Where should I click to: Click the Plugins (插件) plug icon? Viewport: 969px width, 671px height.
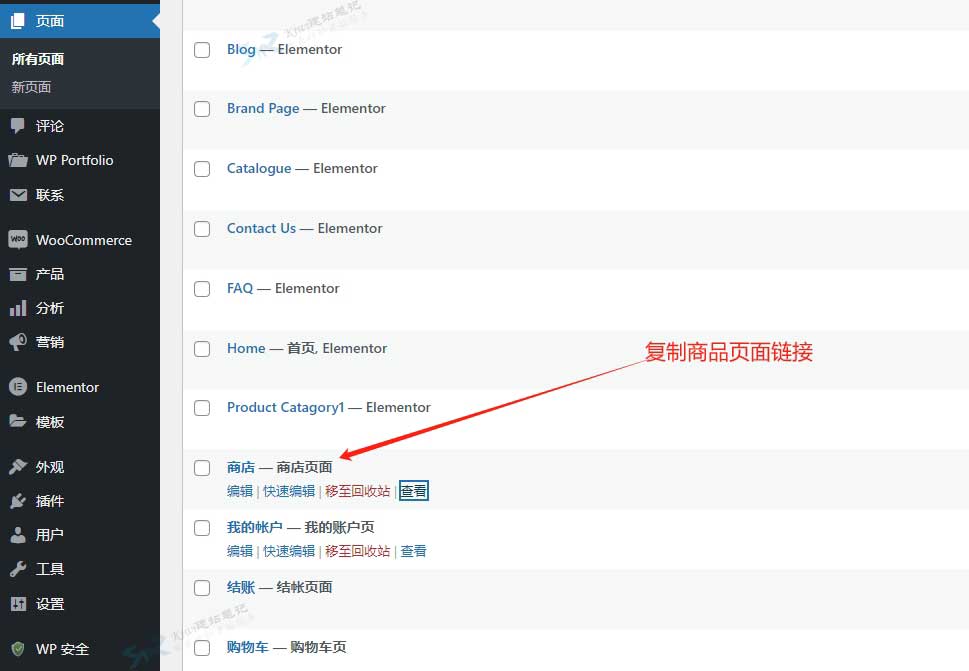[18, 500]
